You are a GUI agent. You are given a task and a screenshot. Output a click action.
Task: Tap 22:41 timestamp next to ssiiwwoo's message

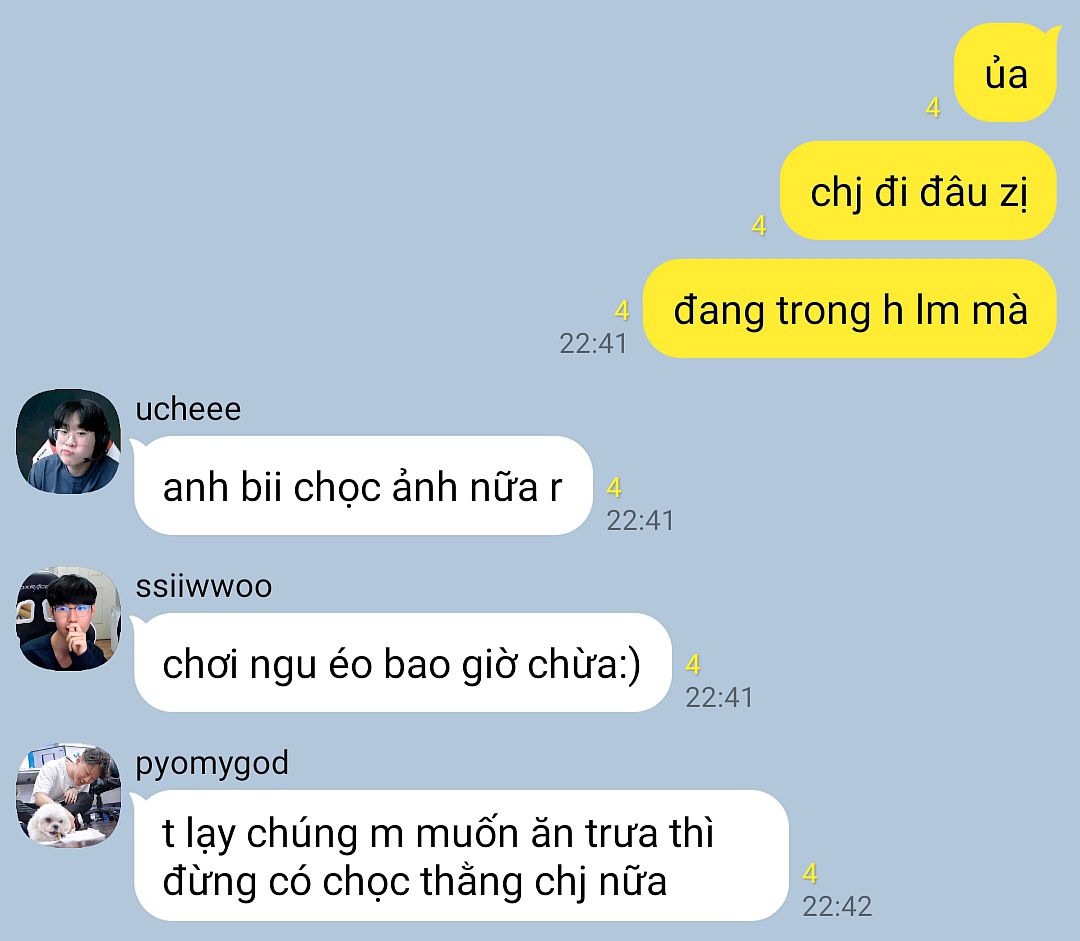tap(719, 697)
